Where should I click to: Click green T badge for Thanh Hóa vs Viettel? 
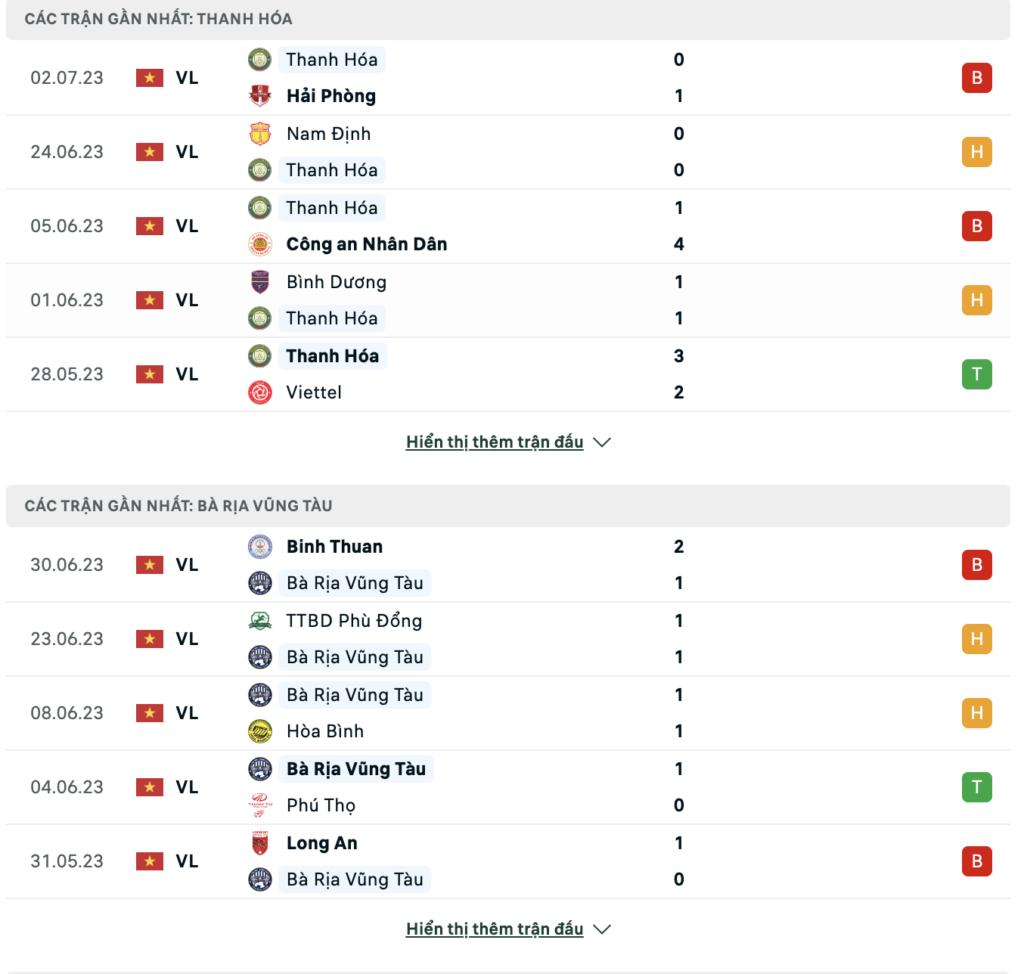point(976,374)
